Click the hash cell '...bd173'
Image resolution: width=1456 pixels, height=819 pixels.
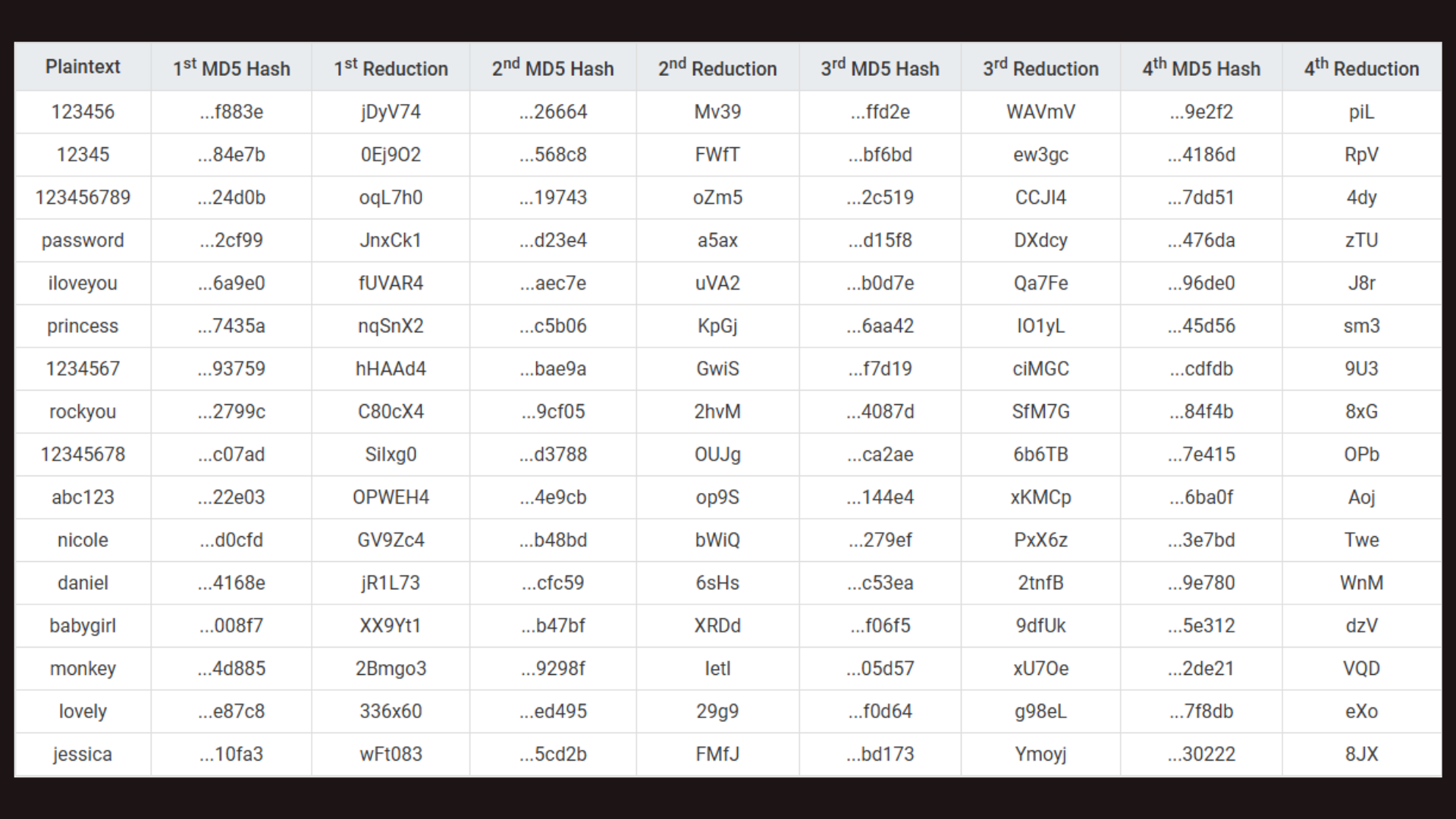880,755
